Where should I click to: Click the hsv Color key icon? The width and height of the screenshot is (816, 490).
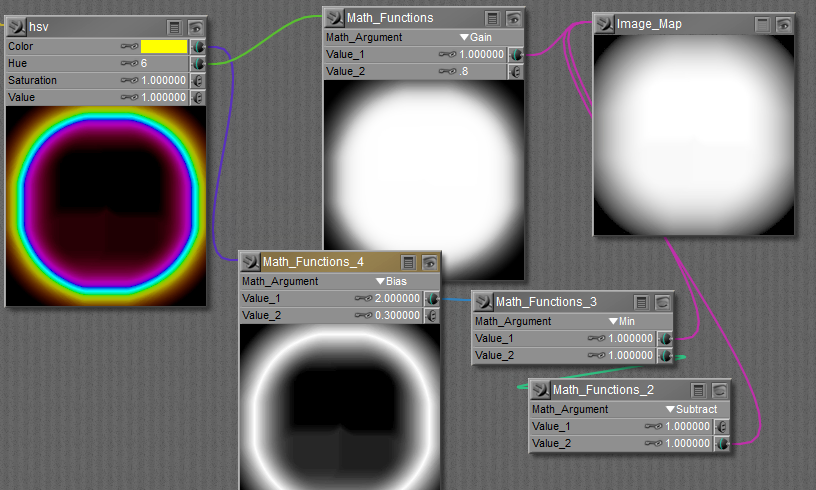click(130, 46)
